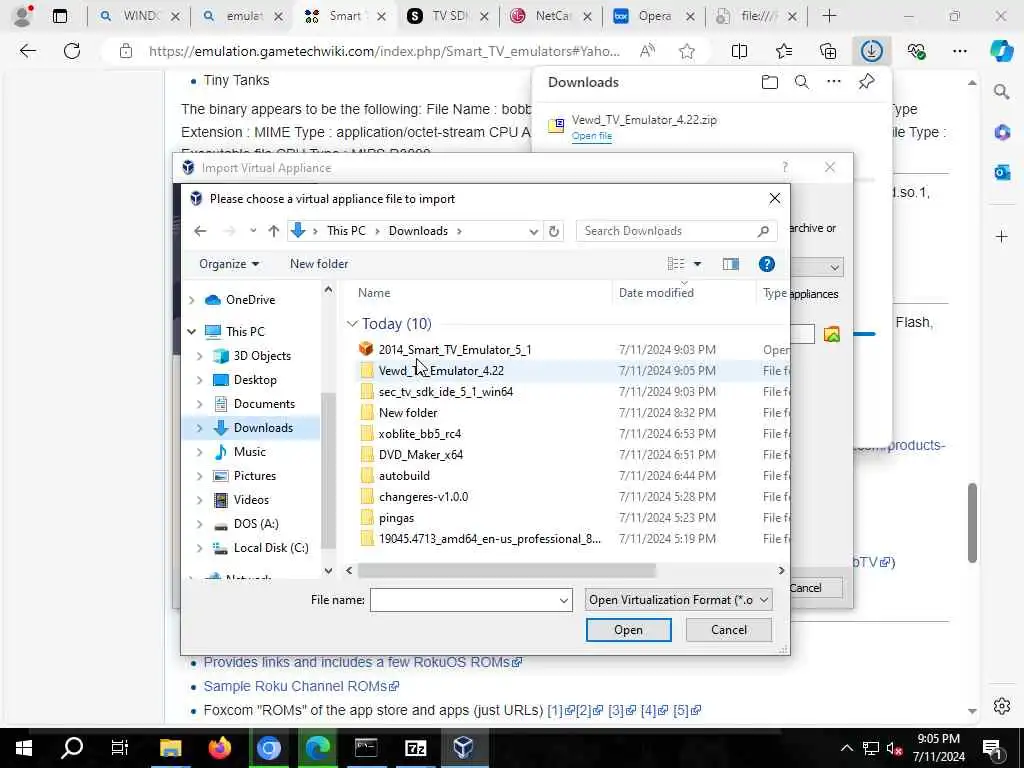
Task: Change the view layout icon
Action: (x=676, y=264)
